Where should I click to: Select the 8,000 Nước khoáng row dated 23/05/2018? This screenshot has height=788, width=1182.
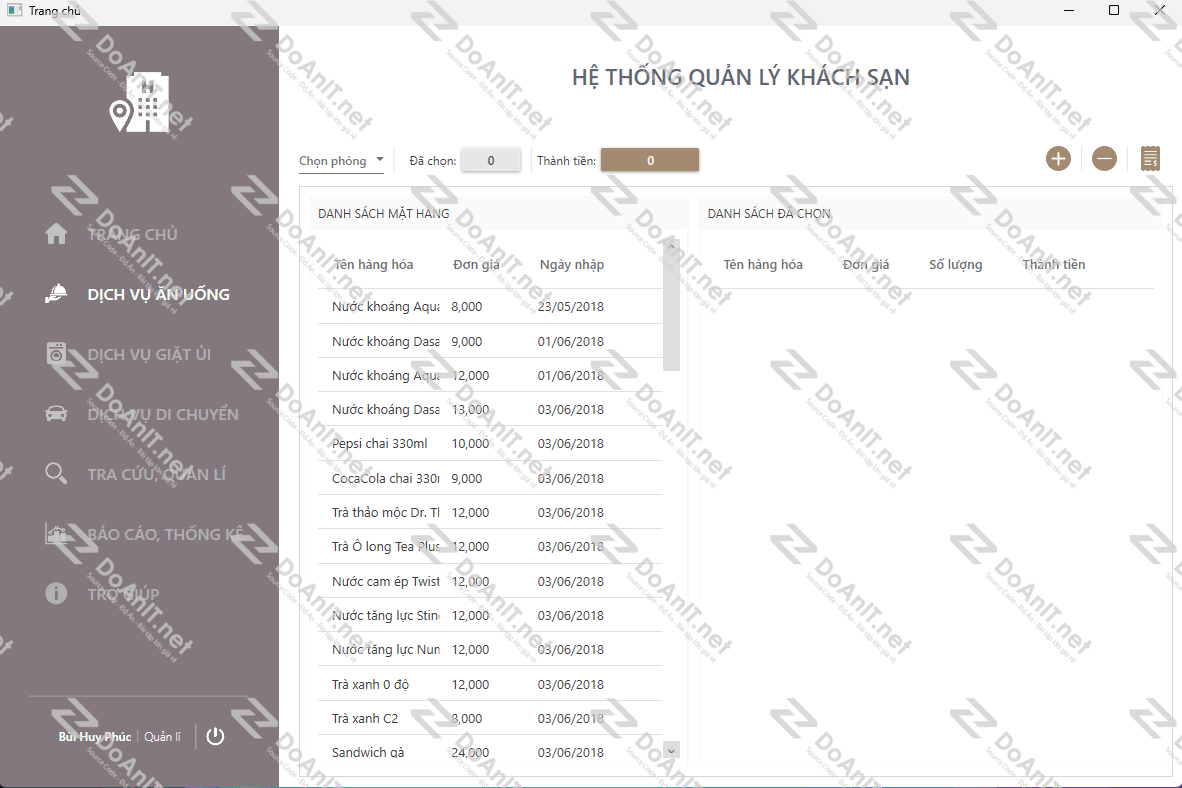coord(490,307)
